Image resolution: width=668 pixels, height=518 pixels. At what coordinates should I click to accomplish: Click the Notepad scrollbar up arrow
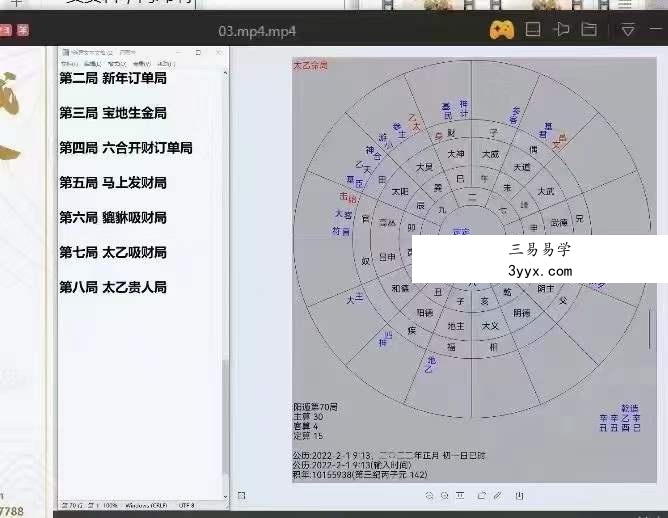pyautogui.click(x=225, y=73)
